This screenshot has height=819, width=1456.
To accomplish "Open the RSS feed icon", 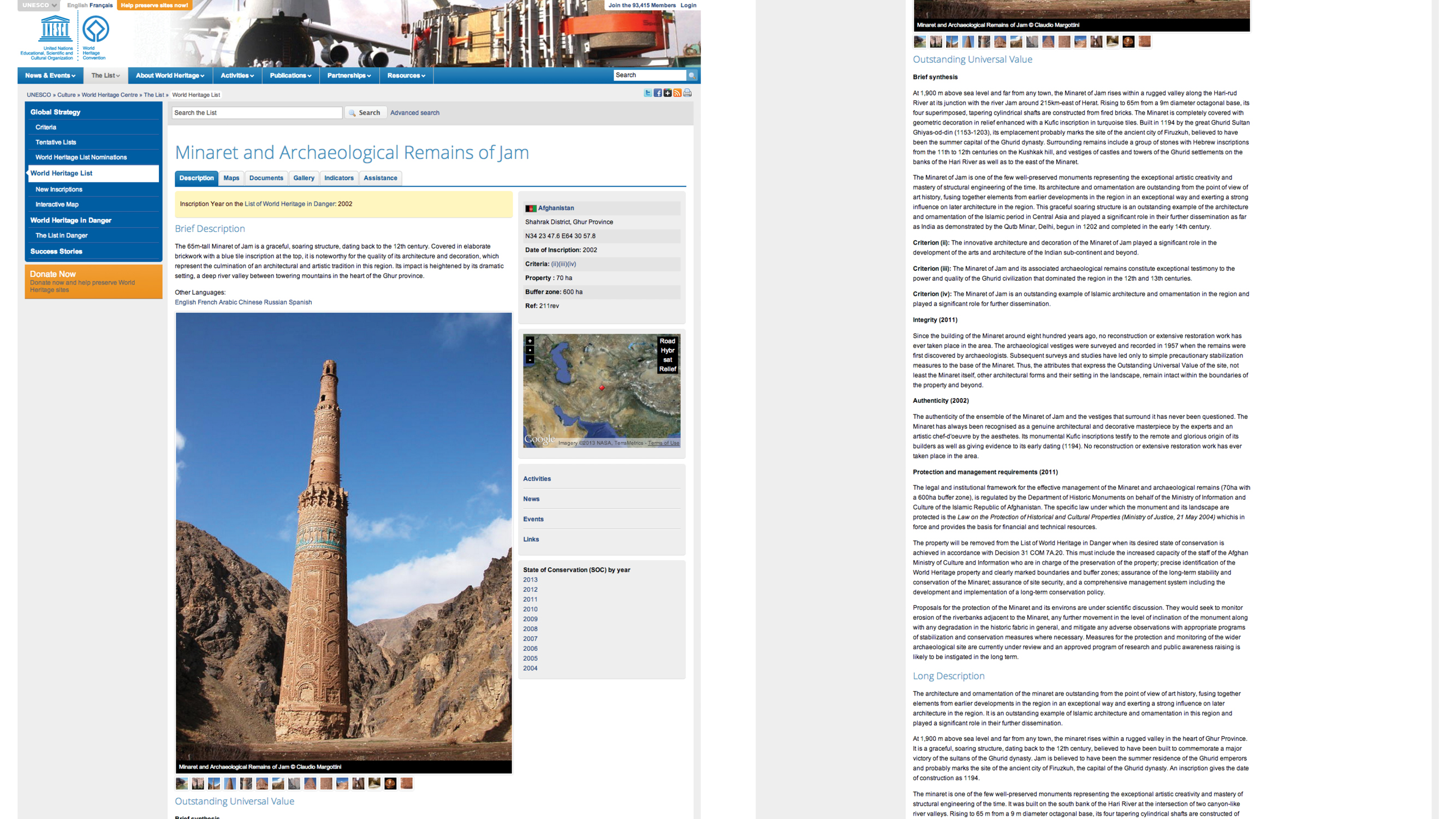I will pos(677,93).
